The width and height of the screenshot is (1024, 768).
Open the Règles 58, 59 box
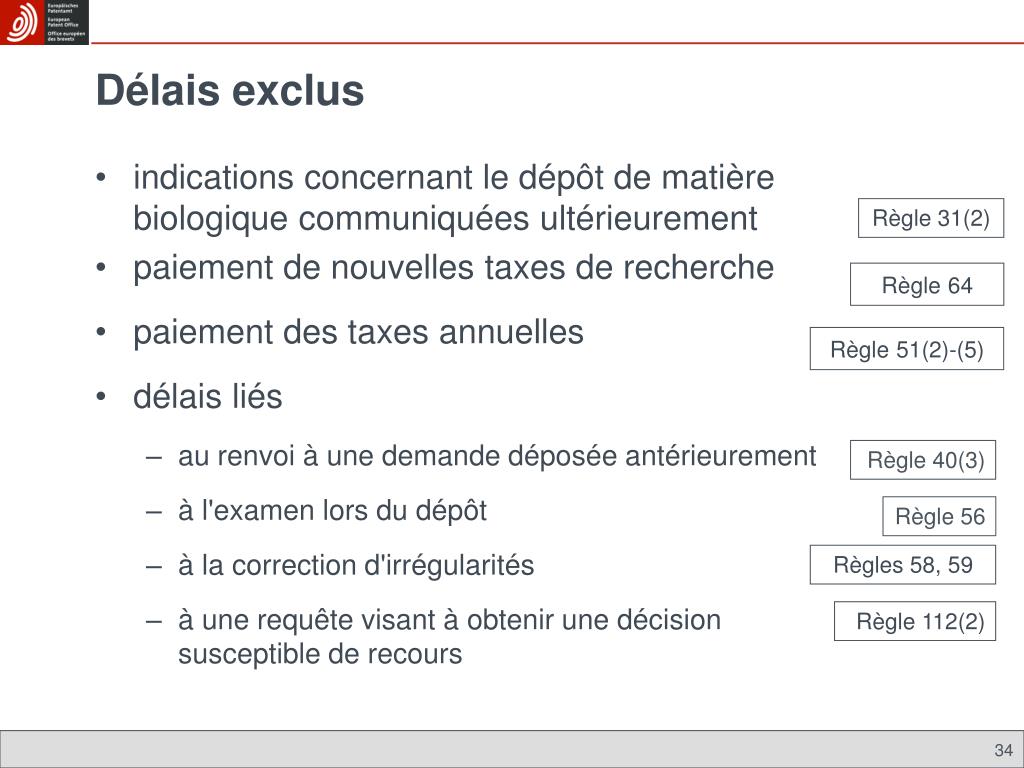point(903,564)
